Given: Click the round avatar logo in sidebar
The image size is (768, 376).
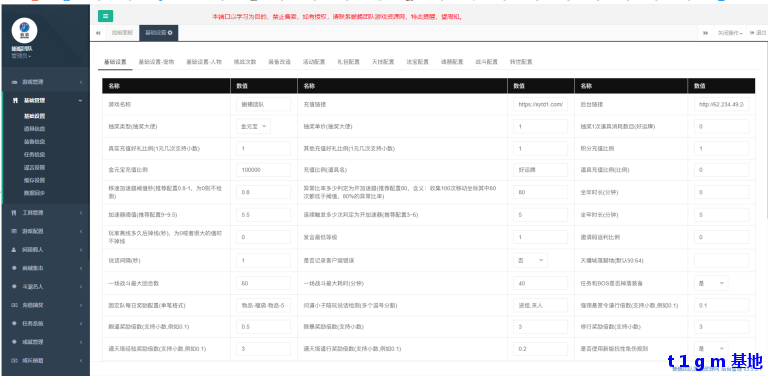Looking at the screenshot, I should (24, 30).
